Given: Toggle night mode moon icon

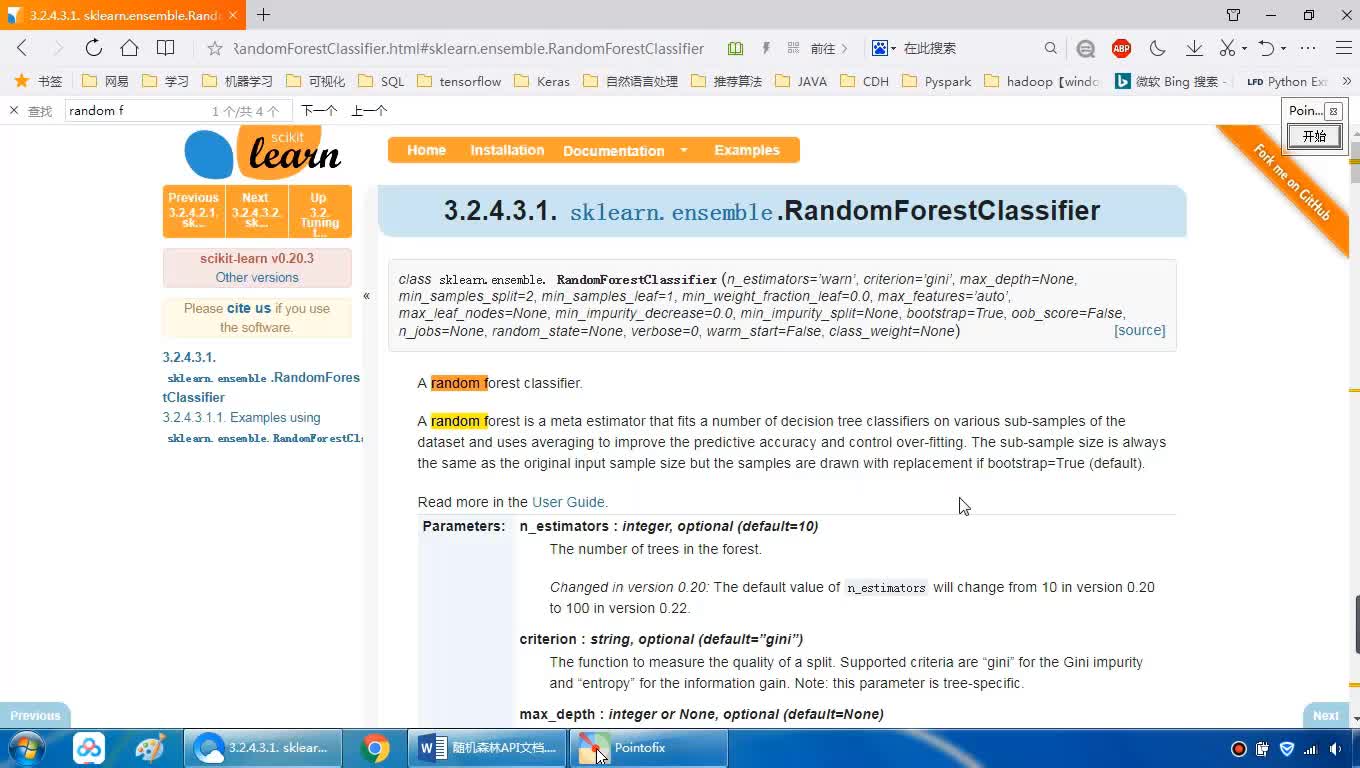Looking at the screenshot, I should [x=1158, y=48].
